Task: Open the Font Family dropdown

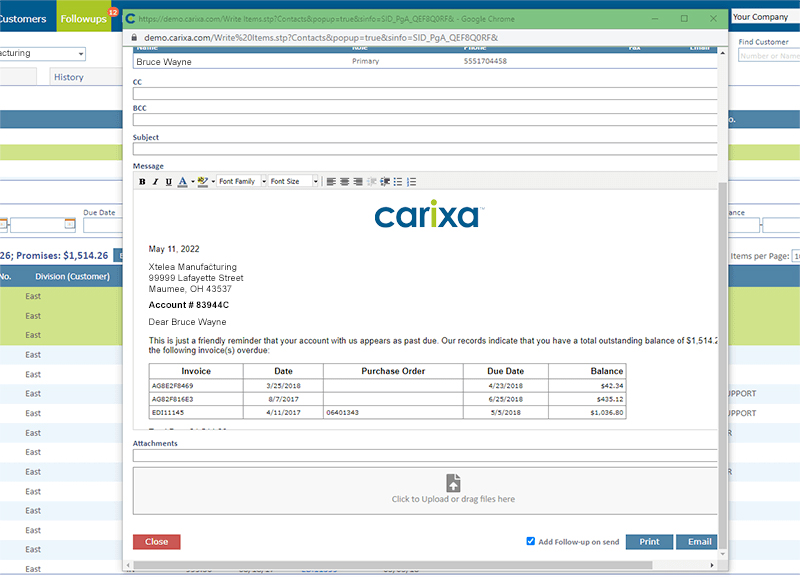Action: [242, 181]
